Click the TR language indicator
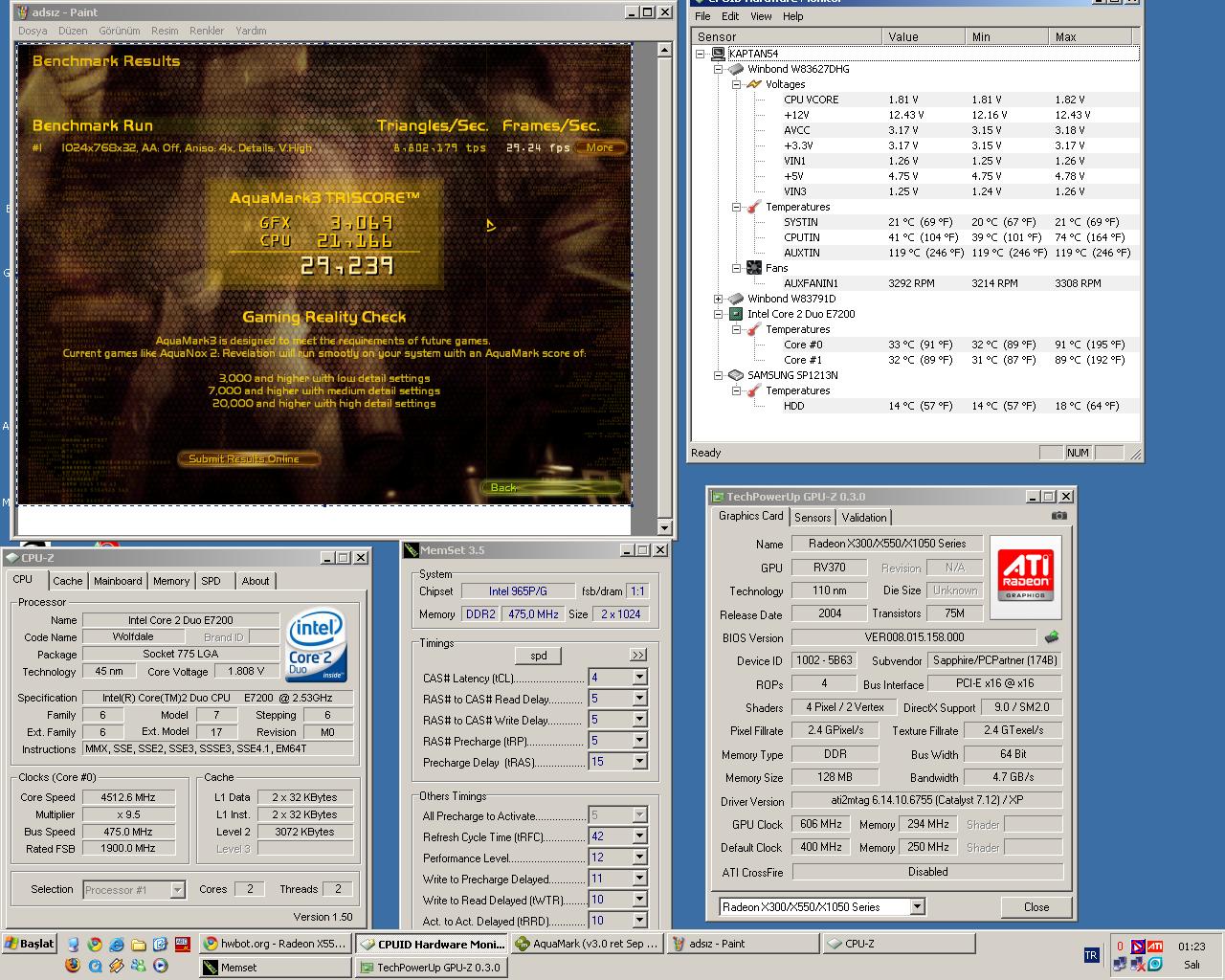 (1091, 955)
